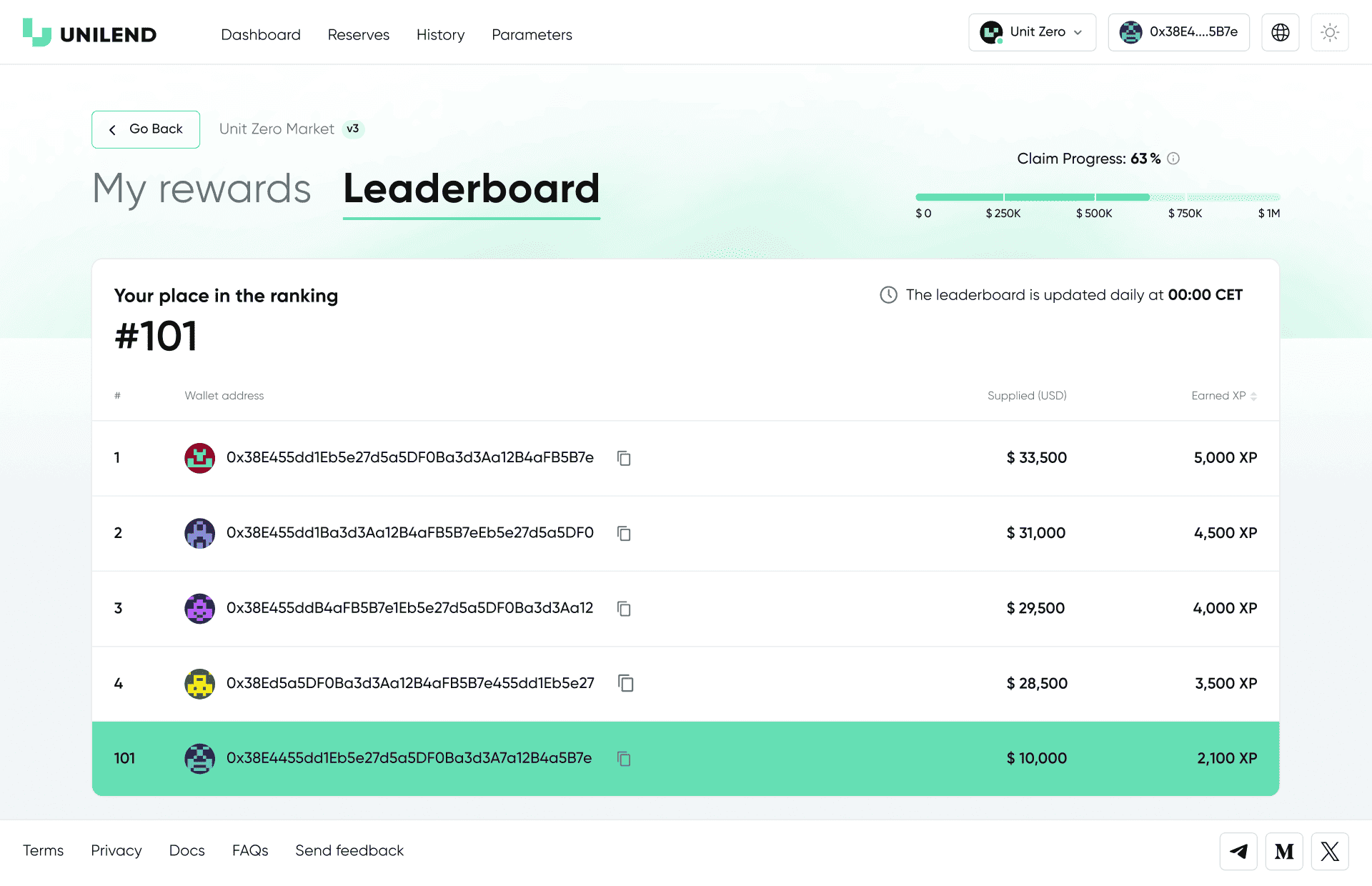Open the Send feedback link
This screenshot has width=1372, height=886.
pos(349,850)
